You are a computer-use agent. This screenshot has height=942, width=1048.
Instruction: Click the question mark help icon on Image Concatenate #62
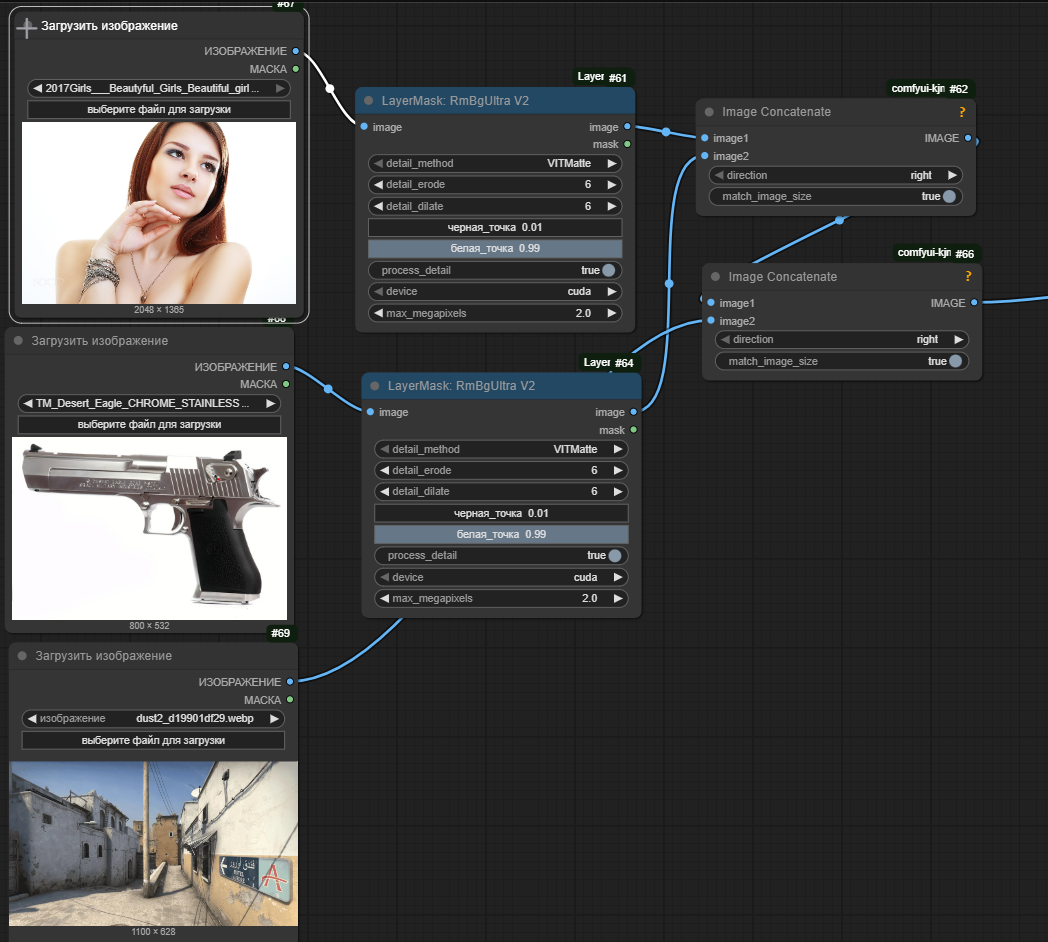[x=961, y=112]
